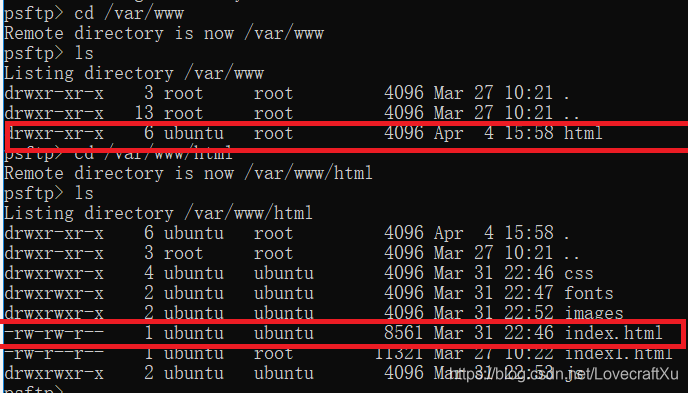Viewport: 688px width, 393px height.
Task: Click 'Remote directory is now /var/www/html' line
Action: coord(188,173)
